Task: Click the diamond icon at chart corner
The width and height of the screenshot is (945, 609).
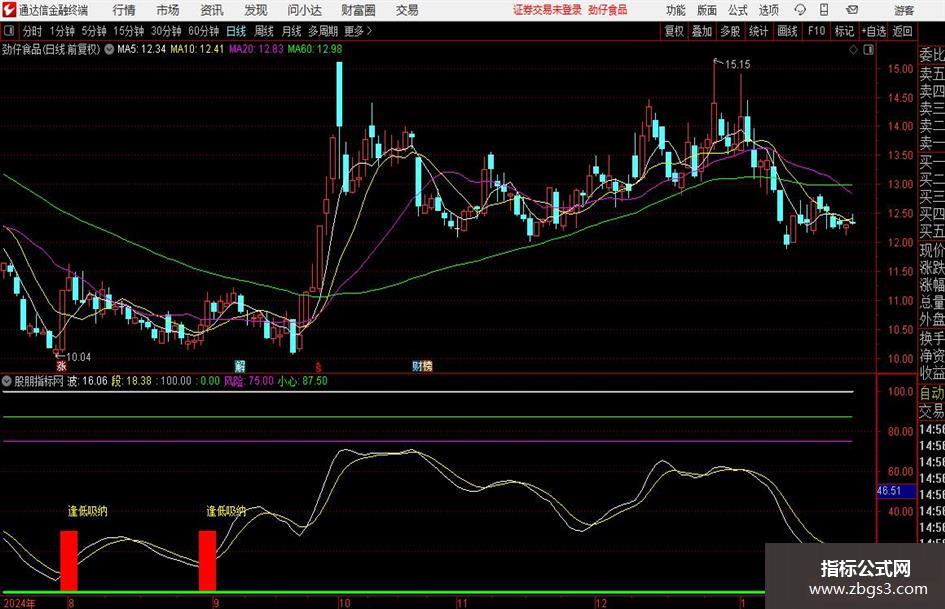Action: click(853, 50)
